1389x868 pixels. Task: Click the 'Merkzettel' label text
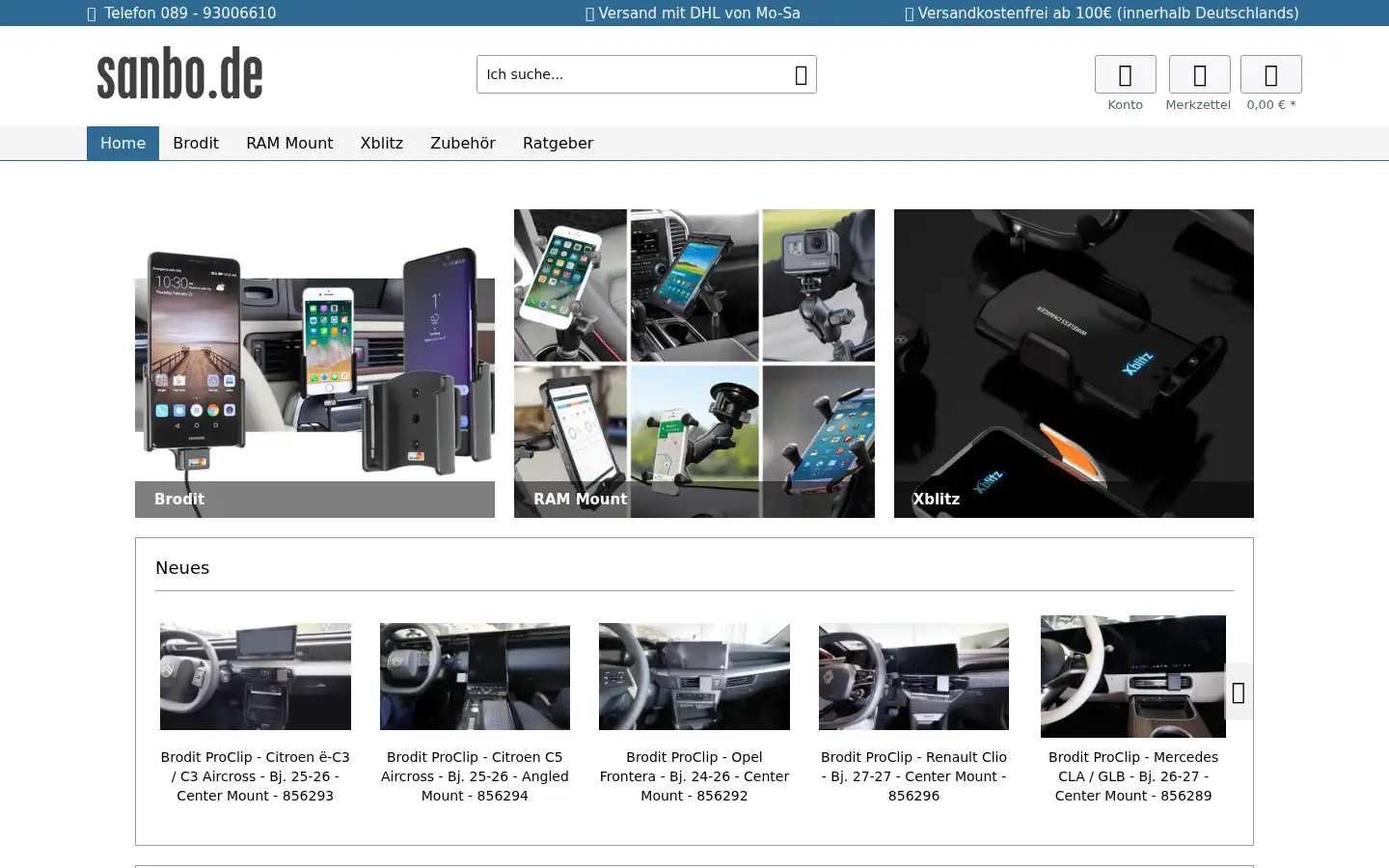pyautogui.click(x=1198, y=105)
